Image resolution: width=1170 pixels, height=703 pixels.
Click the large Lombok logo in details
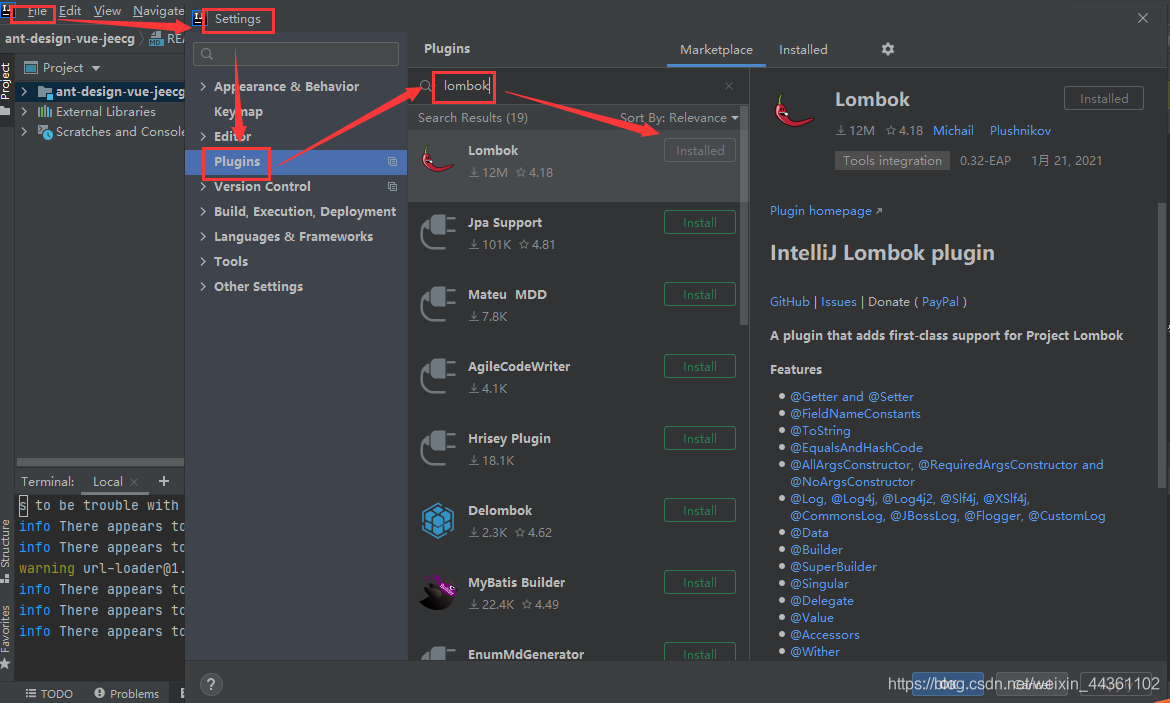point(794,110)
